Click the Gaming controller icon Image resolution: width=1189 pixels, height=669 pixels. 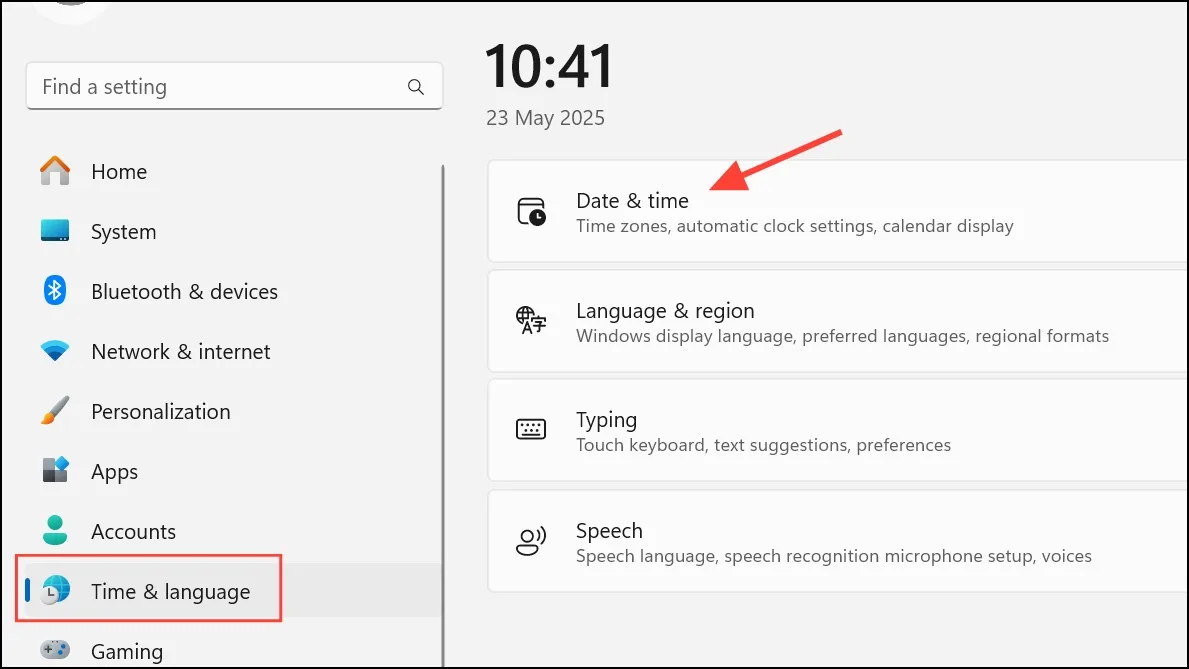(x=55, y=650)
